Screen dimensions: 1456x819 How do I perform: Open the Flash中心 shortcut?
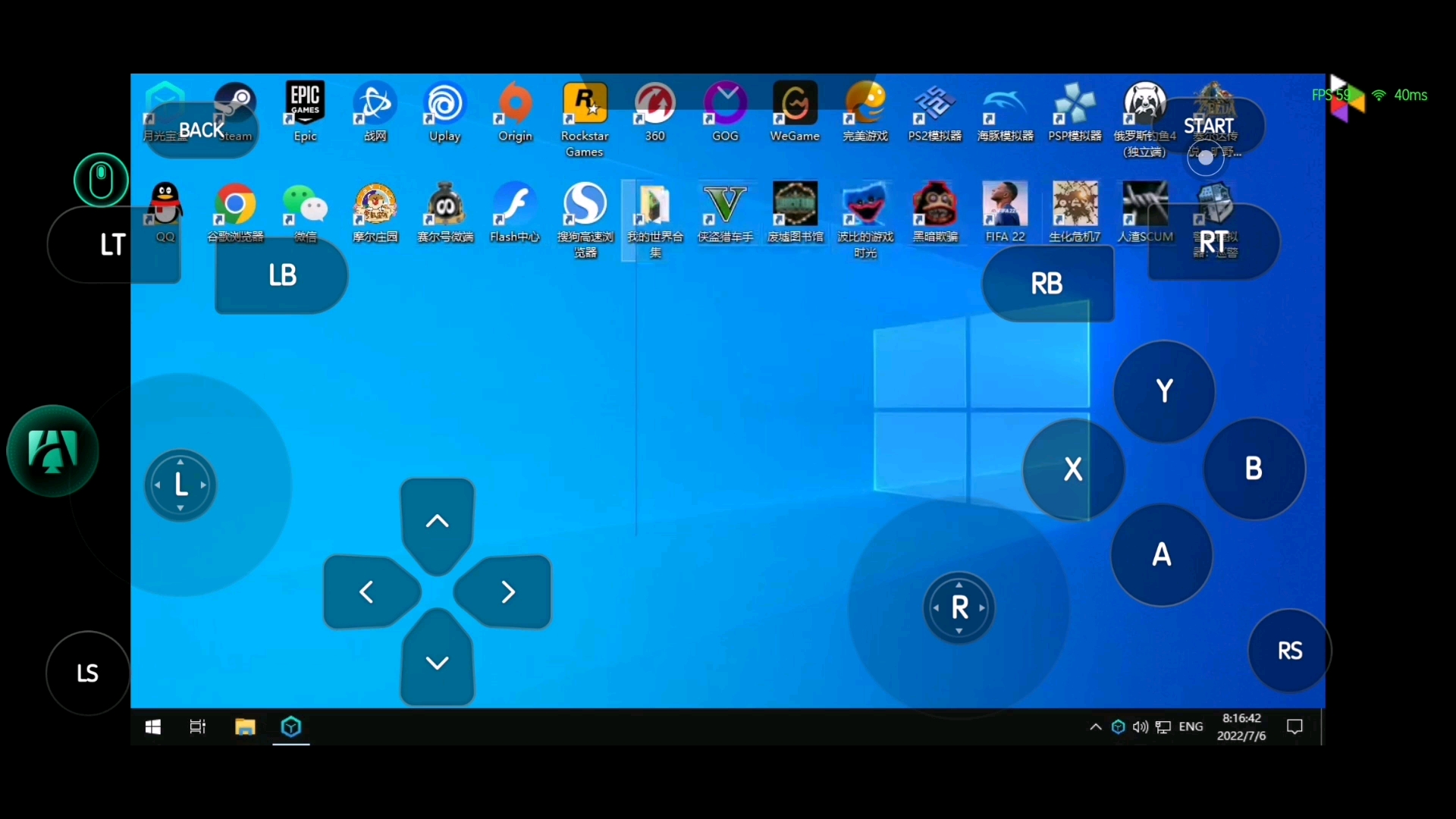coord(515,212)
